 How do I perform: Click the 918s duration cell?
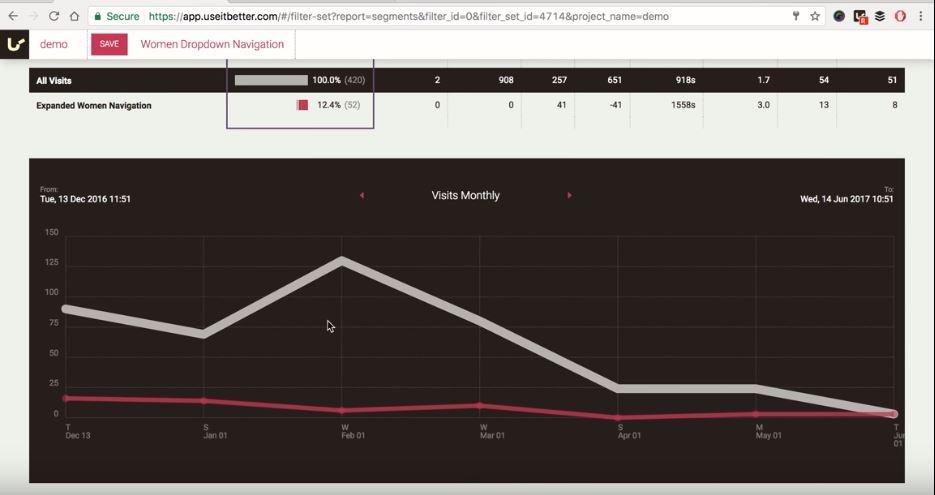click(685, 80)
